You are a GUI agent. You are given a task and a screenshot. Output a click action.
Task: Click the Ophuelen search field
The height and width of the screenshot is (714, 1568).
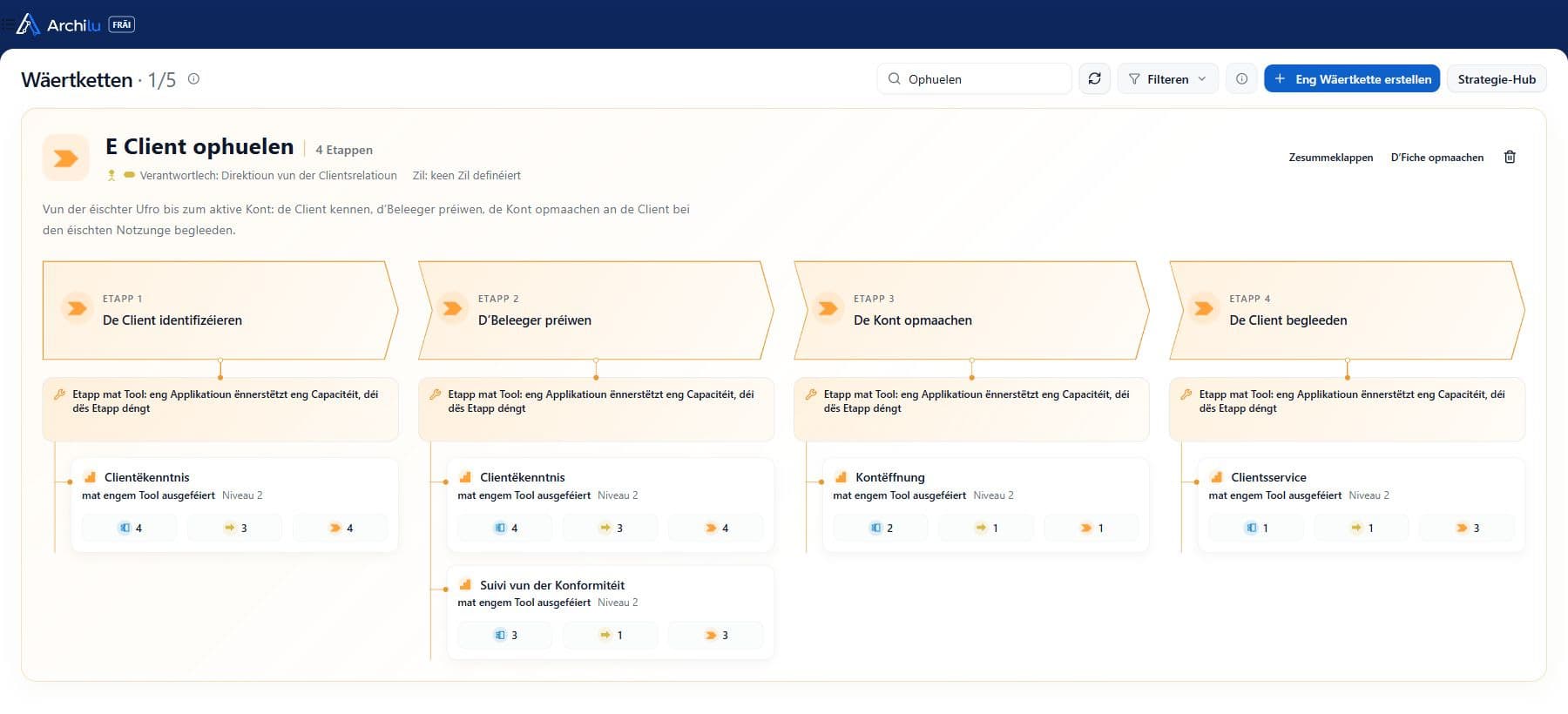click(x=974, y=78)
